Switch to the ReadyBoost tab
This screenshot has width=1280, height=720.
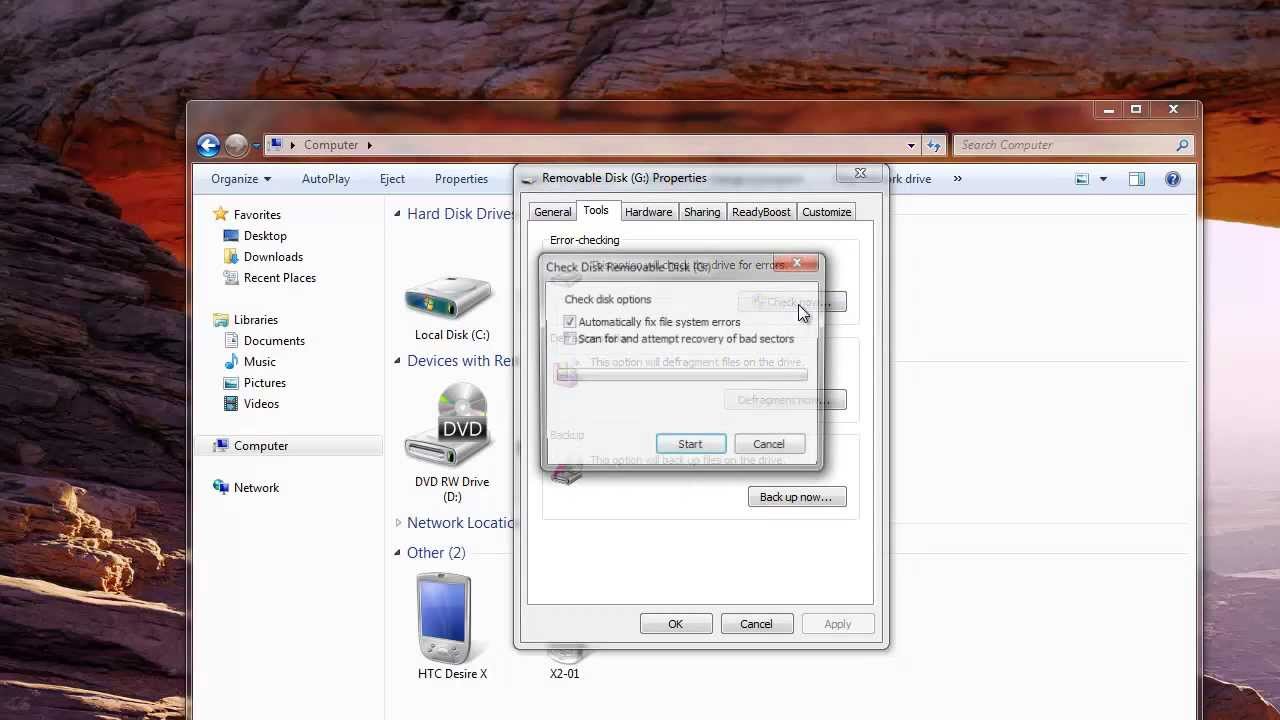[x=761, y=212]
